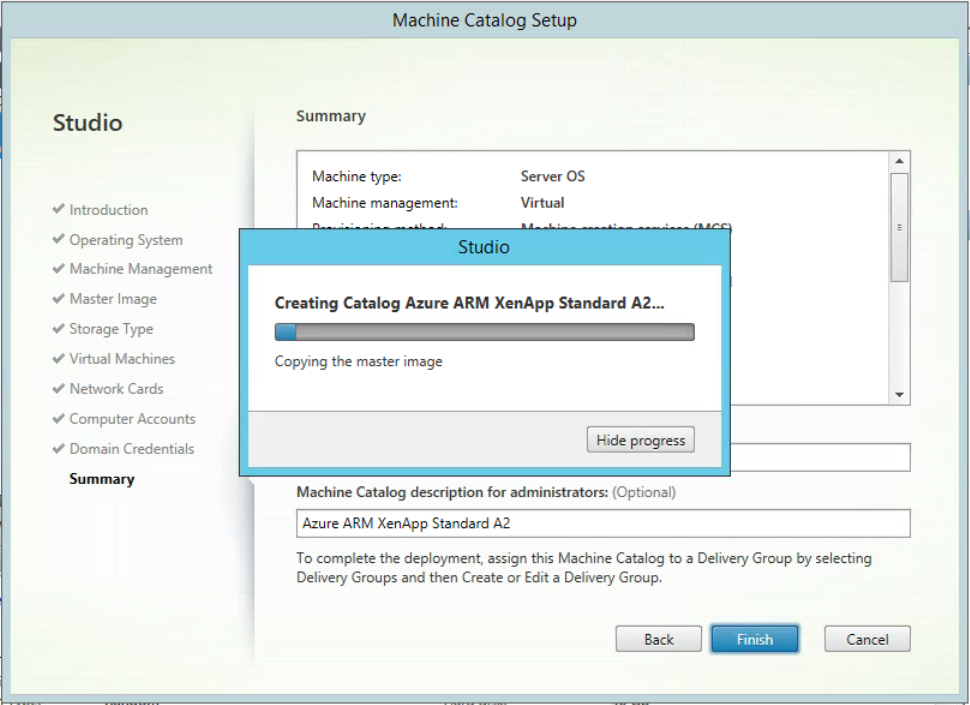The height and width of the screenshot is (705, 970).
Task: Click the Back button
Action: click(658, 639)
